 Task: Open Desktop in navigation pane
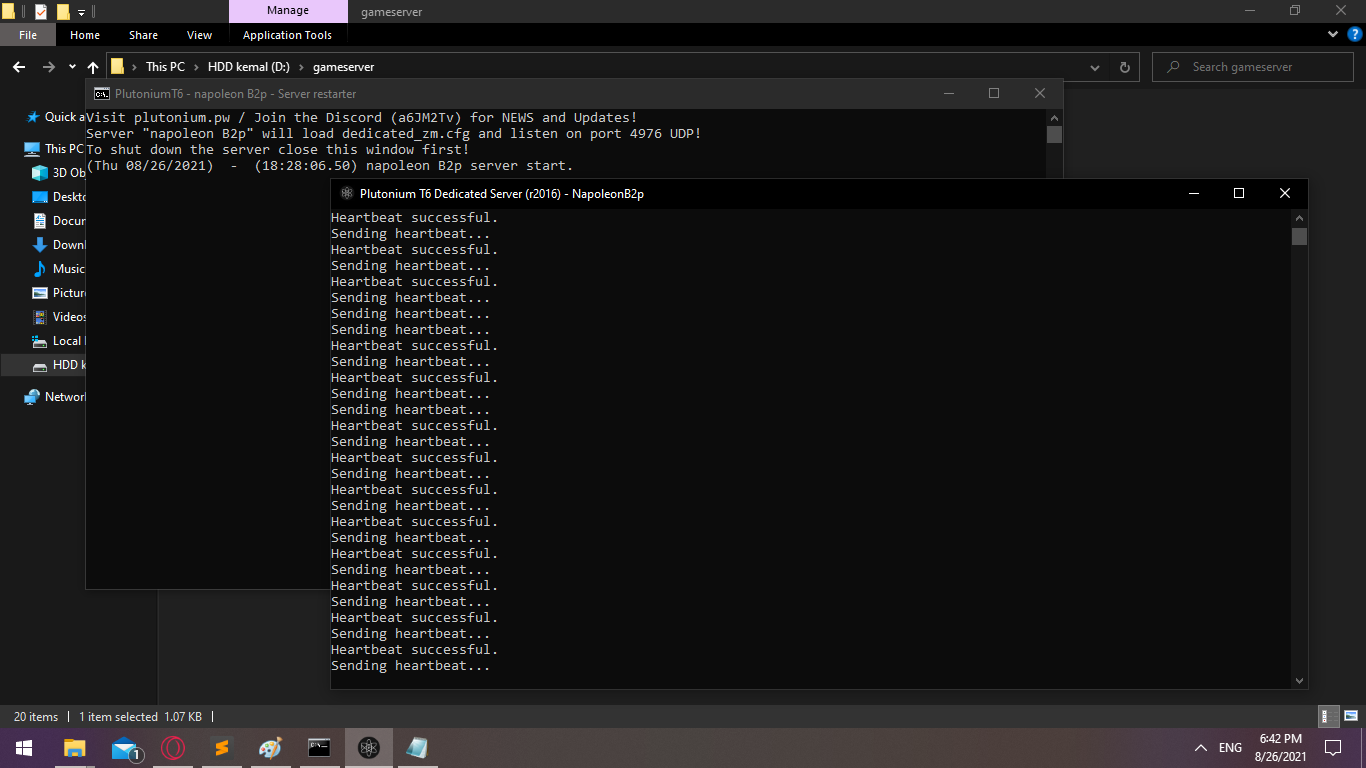coord(59,196)
